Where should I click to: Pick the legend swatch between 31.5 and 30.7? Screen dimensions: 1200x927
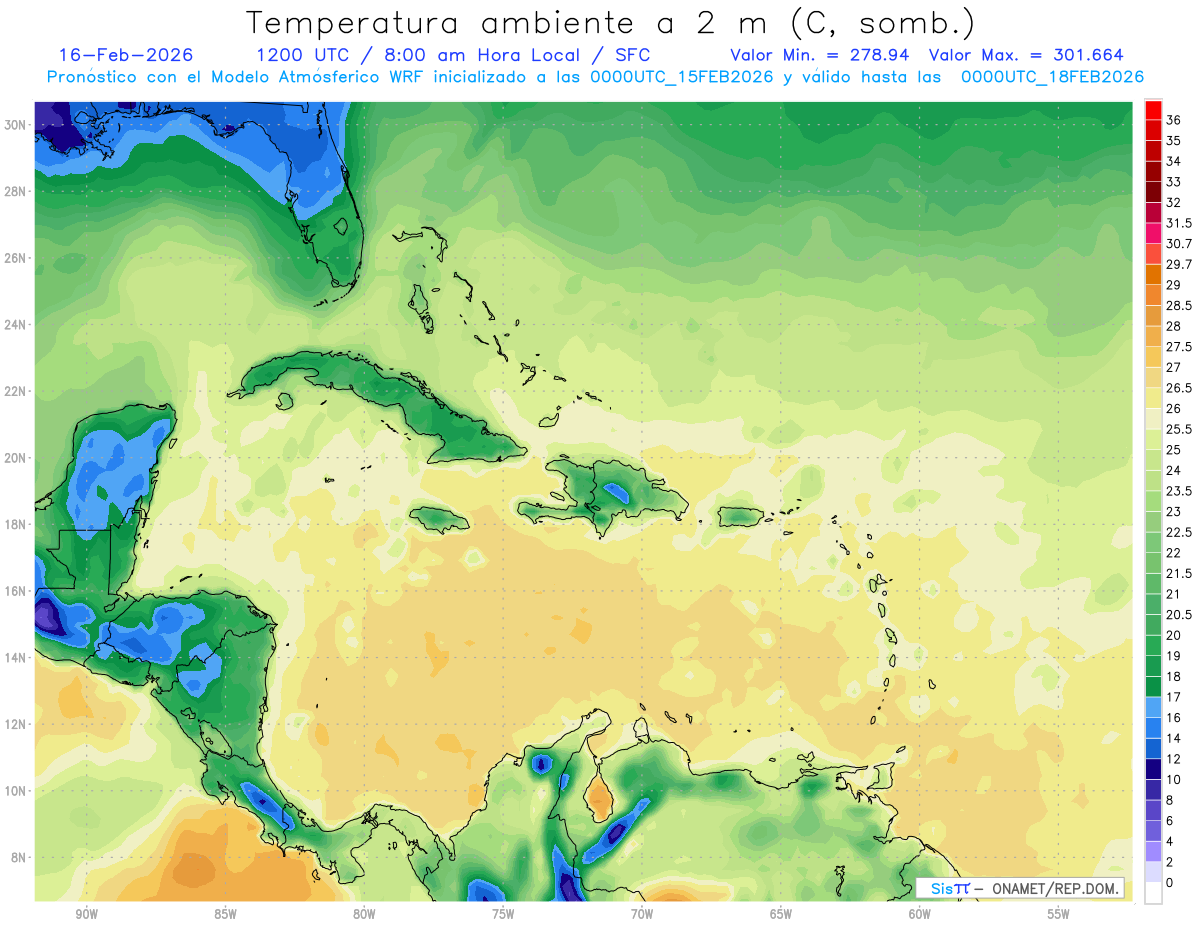(x=1153, y=233)
